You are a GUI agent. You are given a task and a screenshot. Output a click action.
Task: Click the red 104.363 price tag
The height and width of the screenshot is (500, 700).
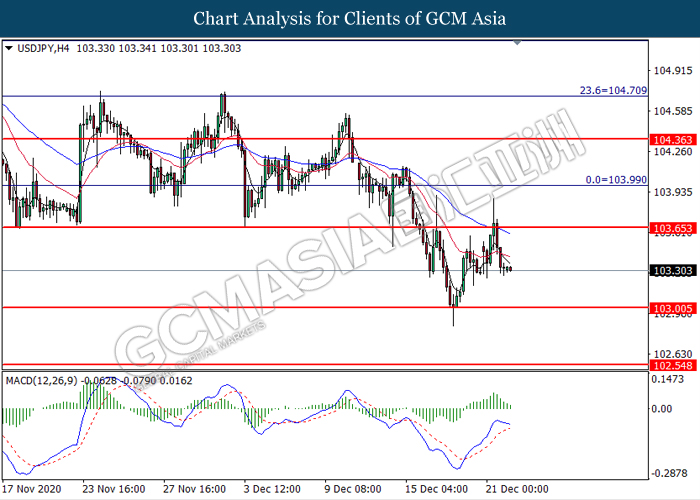point(673,140)
